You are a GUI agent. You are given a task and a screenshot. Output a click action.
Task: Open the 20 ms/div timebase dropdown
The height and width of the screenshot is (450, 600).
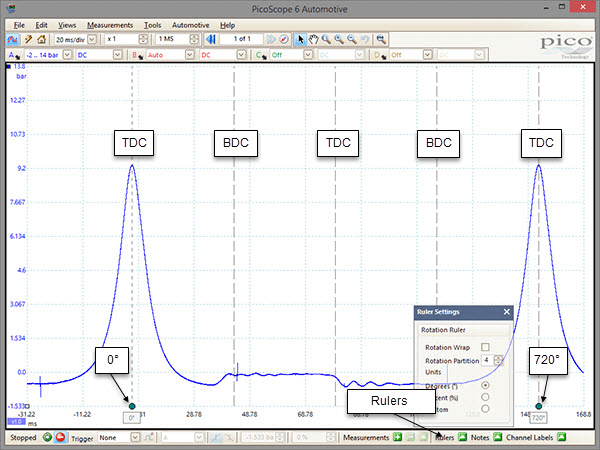click(92, 39)
